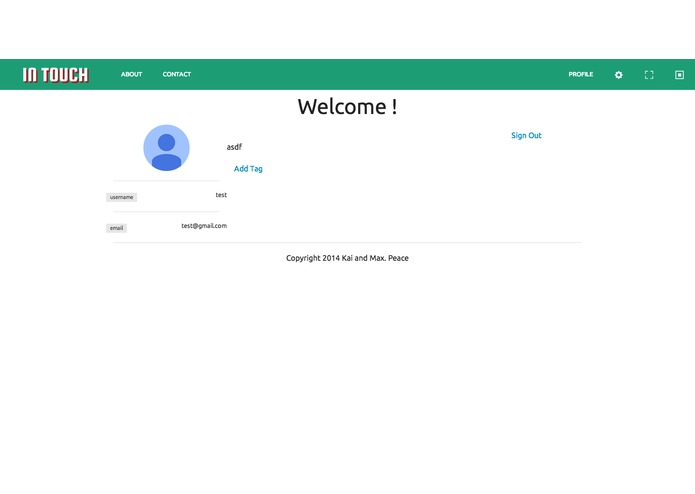Viewport: 695px width, 494px height.
Task: Click the email label badge
Action: point(117,228)
